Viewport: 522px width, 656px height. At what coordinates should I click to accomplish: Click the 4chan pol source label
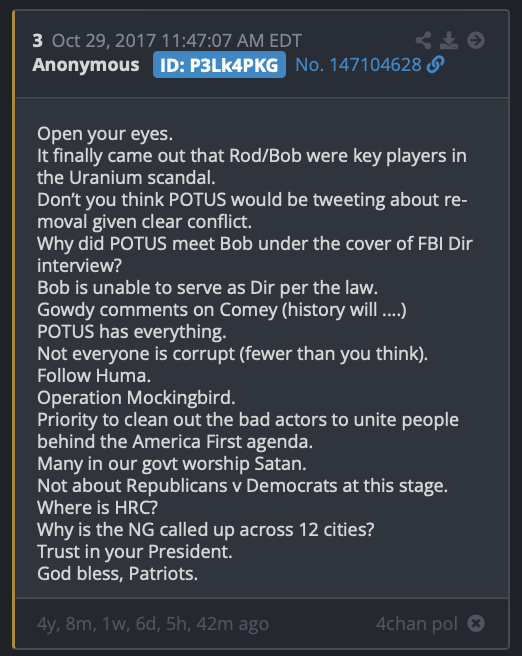pos(417,624)
